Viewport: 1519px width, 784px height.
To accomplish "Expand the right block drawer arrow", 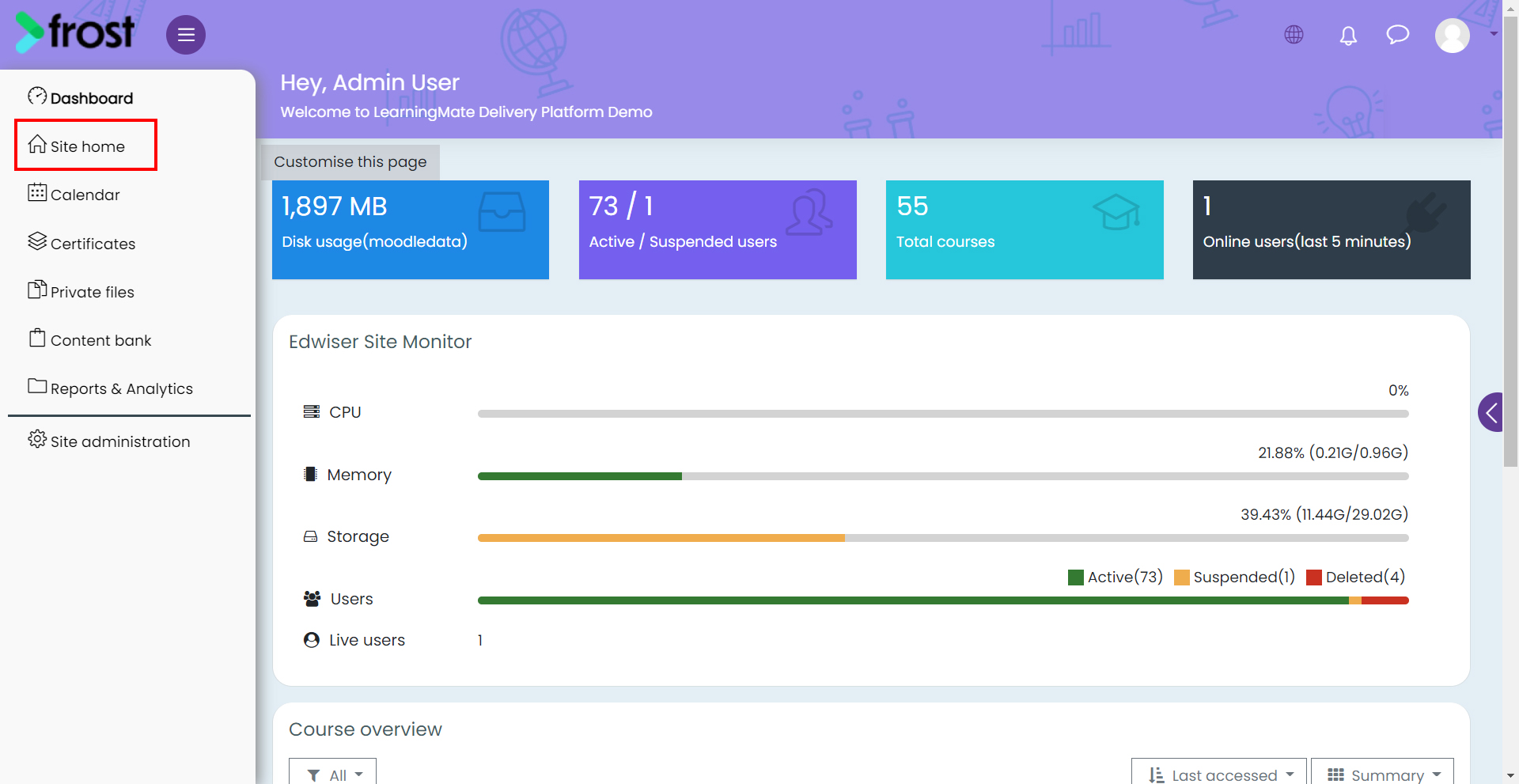I will (1491, 412).
